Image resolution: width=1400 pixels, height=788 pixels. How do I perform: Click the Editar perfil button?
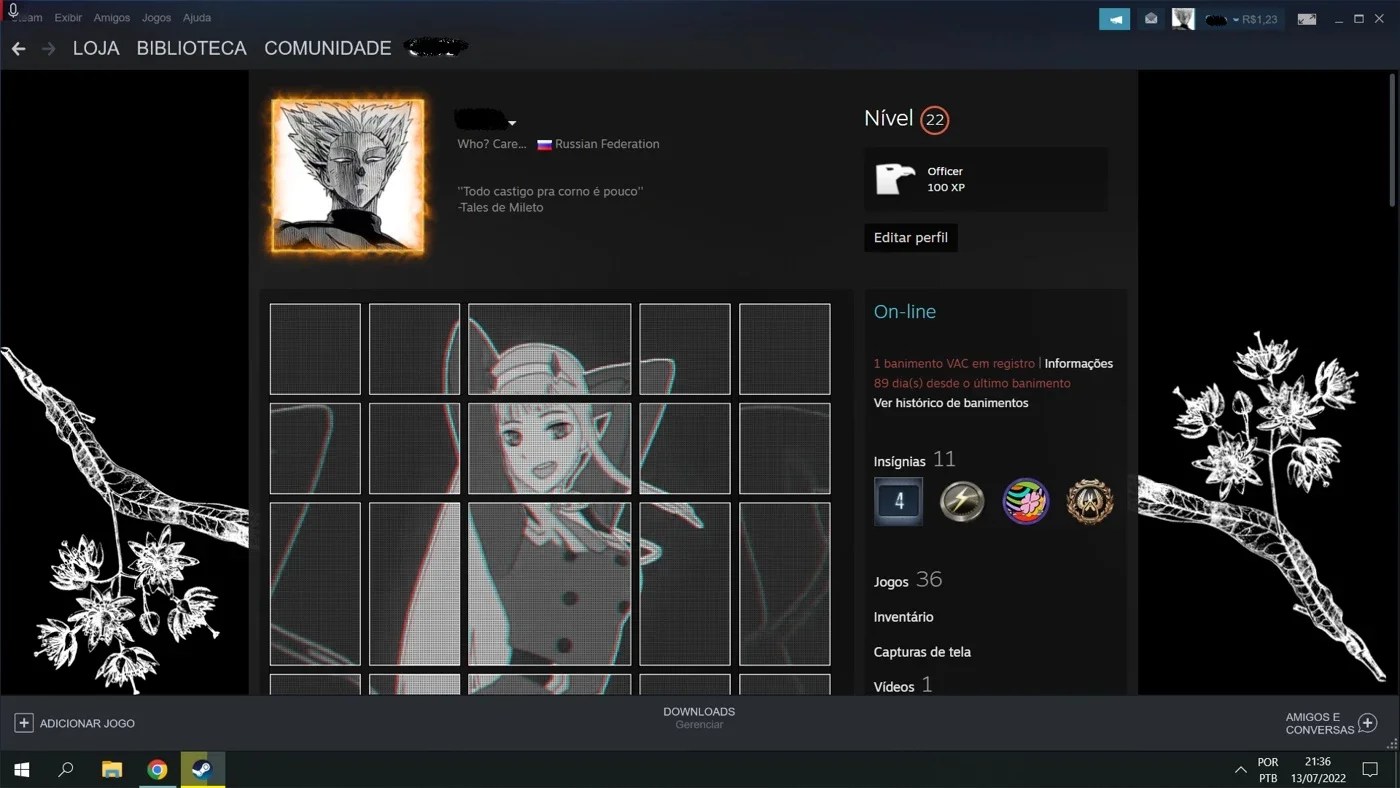911,238
